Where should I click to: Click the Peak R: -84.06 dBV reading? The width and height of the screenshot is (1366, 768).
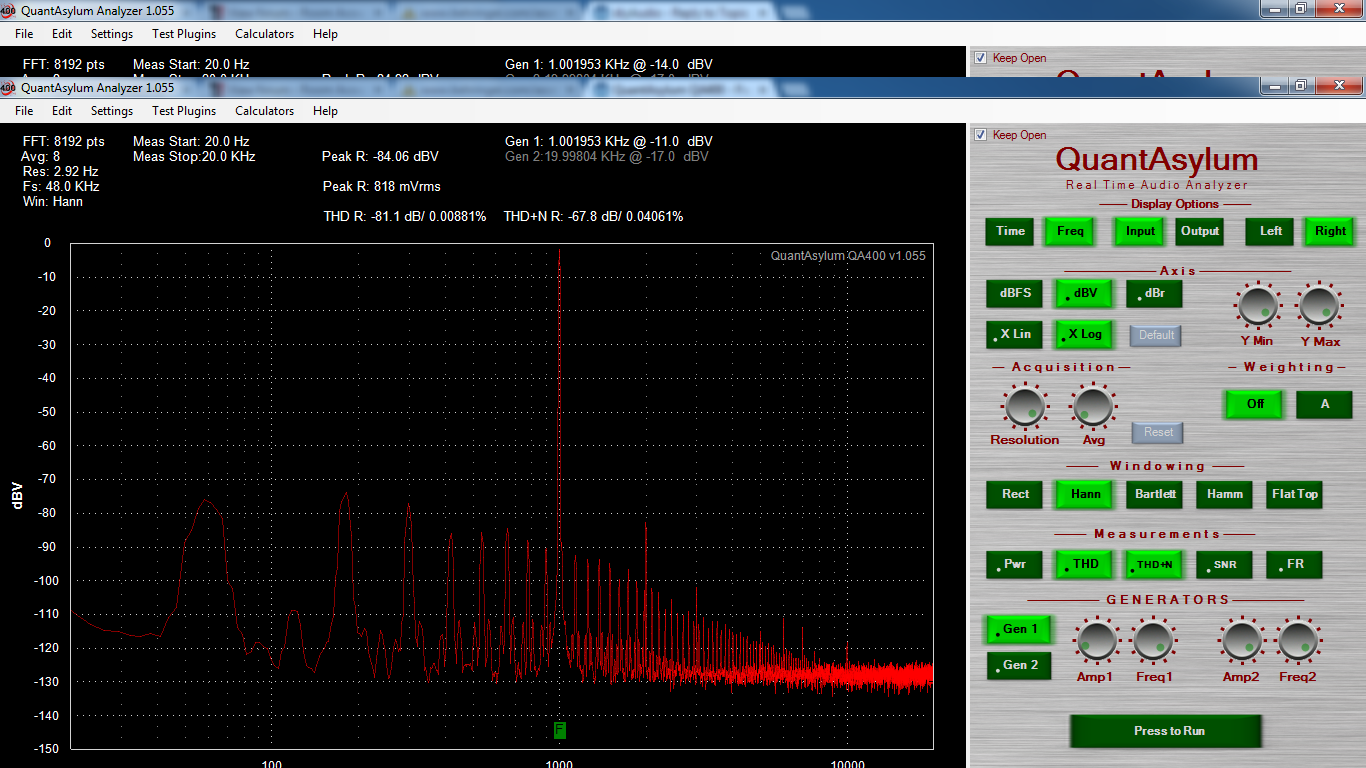[380, 156]
